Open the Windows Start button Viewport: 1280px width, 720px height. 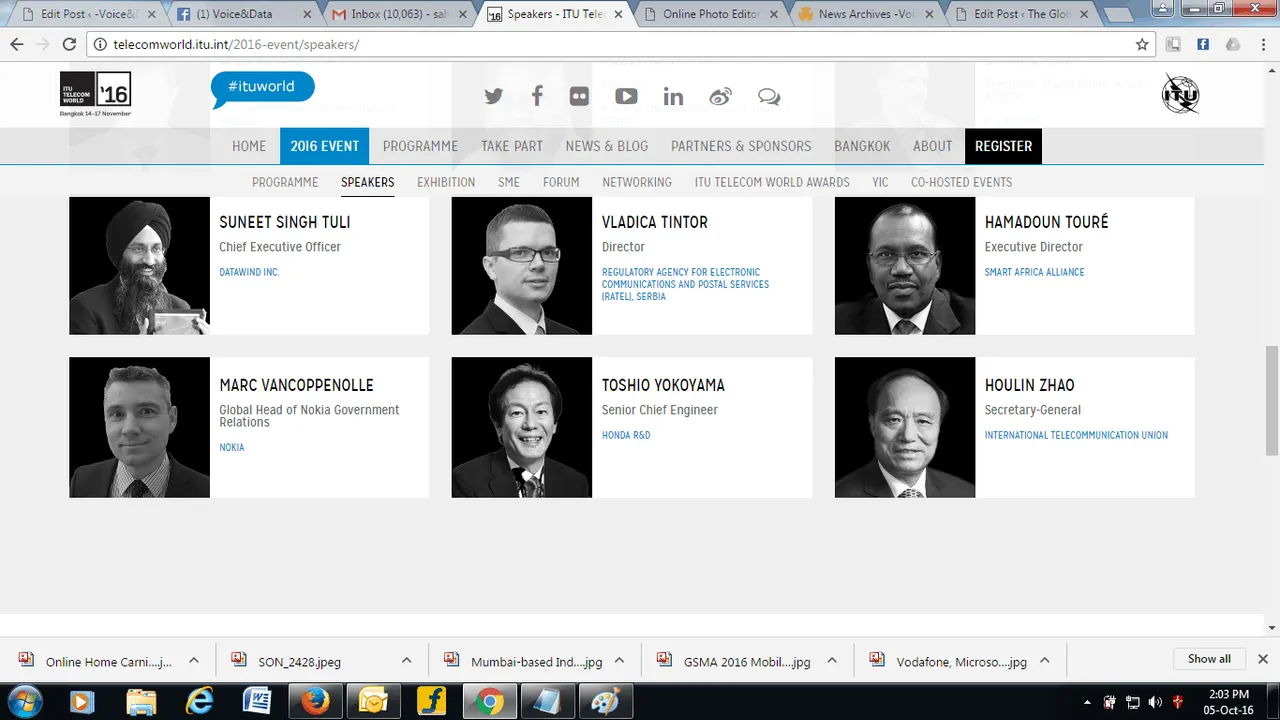24,701
